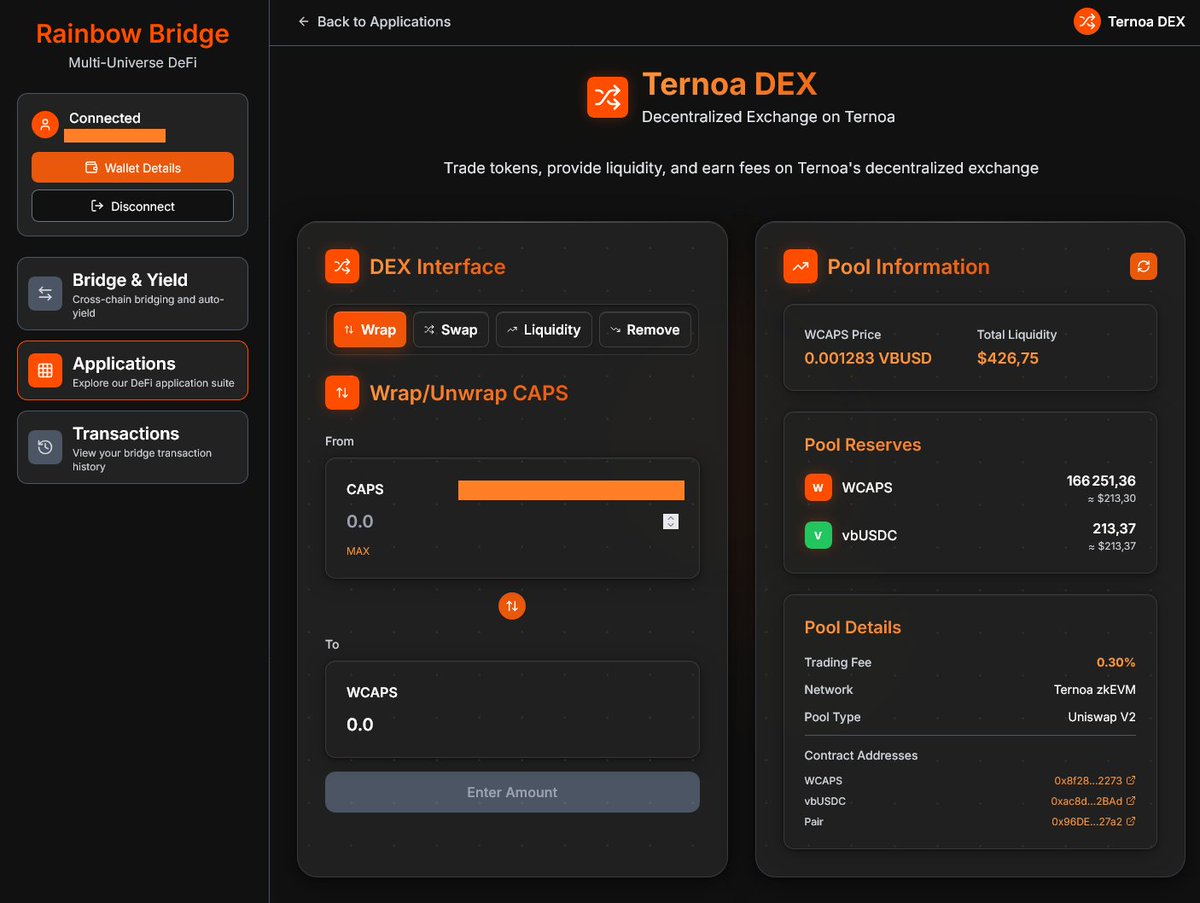
Task: Click the Wrap/Unwrap CAPS arrows icon
Action: point(342,393)
